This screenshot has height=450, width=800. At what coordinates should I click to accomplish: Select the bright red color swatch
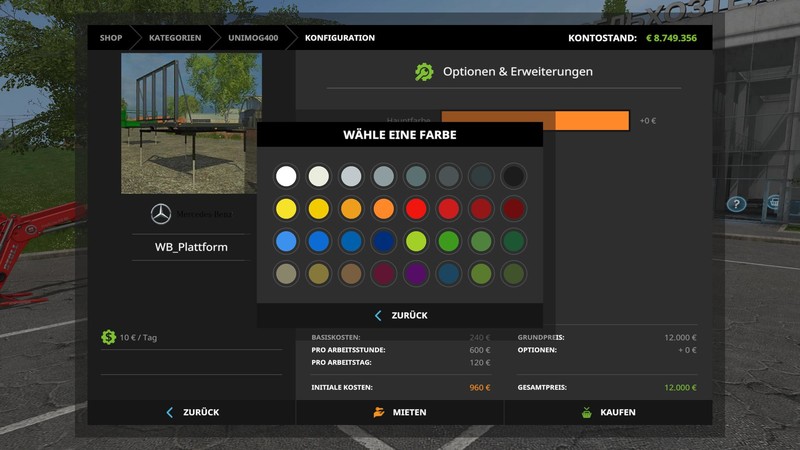pyautogui.click(x=416, y=209)
